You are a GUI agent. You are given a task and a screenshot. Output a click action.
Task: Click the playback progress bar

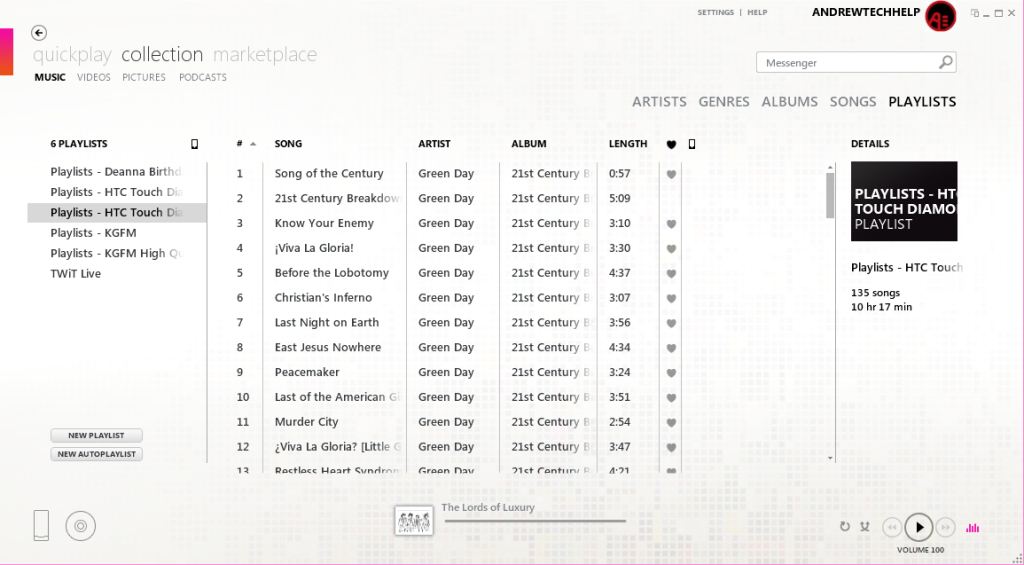pos(534,521)
